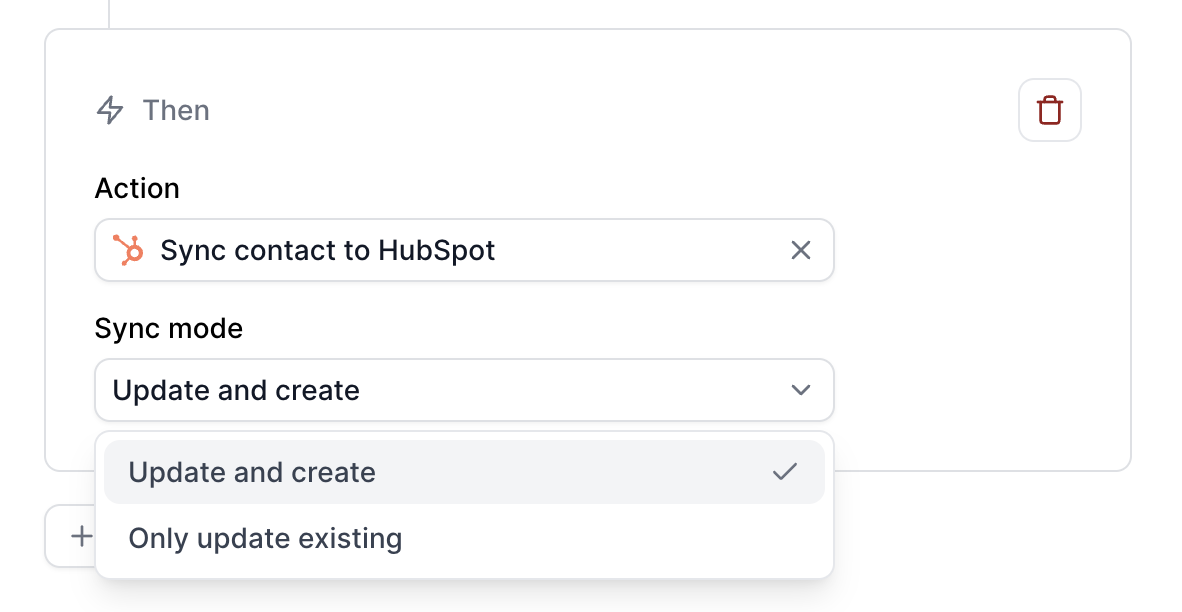Click the "Update and create" selected value text
The width and height of the screenshot is (1182, 612).
236,390
